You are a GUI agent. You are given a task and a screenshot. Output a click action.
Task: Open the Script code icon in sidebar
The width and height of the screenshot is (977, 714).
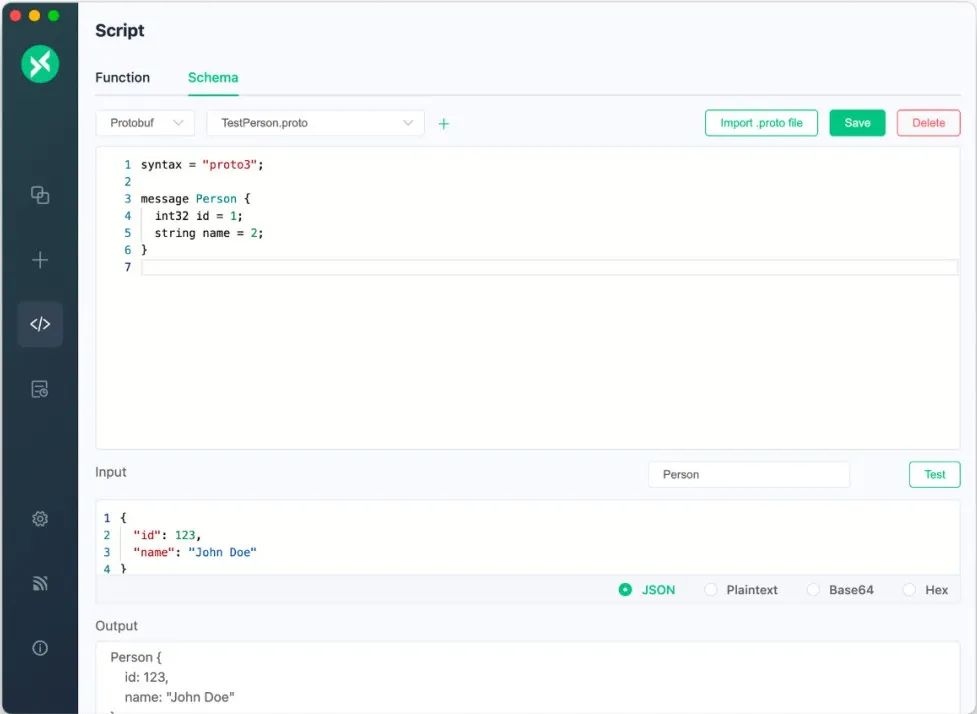[x=40, y=324]
